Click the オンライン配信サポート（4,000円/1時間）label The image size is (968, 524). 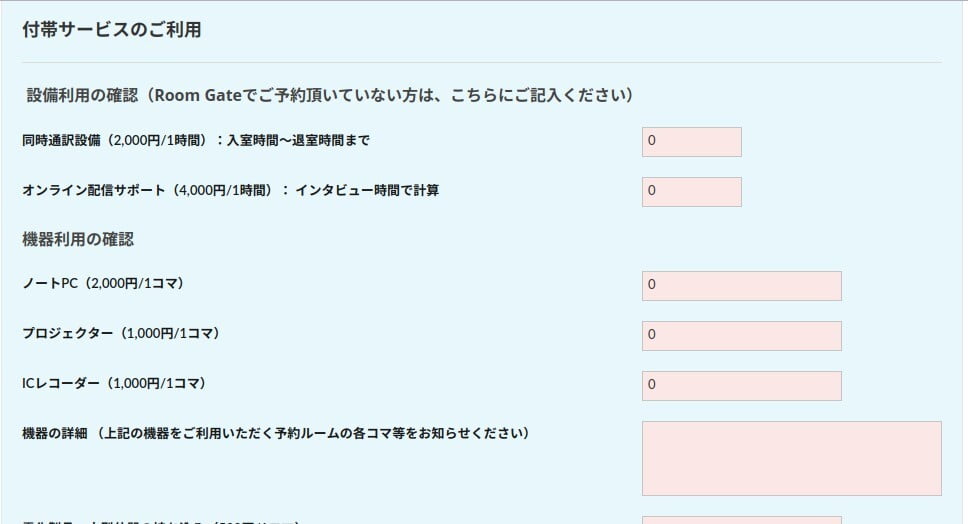[x=147, y=191]
